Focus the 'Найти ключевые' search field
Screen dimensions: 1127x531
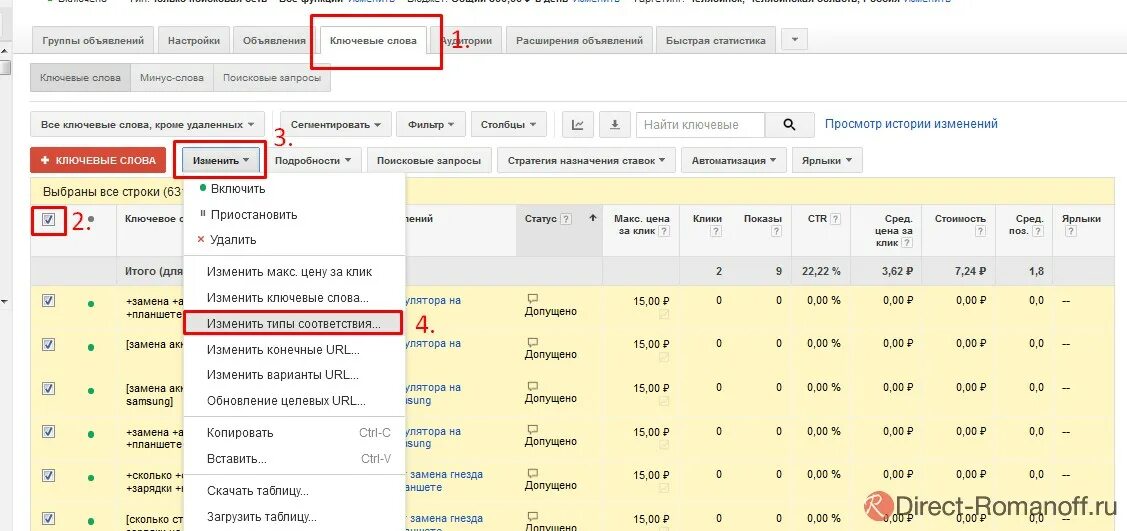pos(701,124)
